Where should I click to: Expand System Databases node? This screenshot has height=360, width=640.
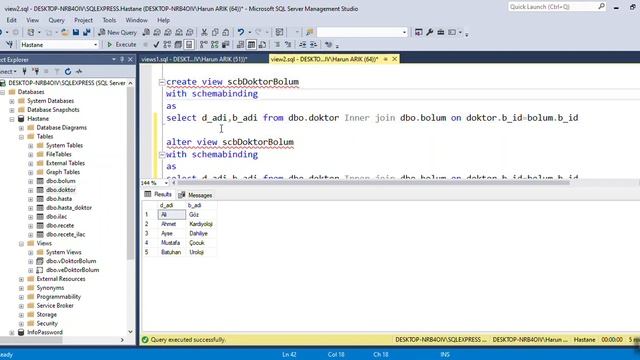(x=12, y=101)
